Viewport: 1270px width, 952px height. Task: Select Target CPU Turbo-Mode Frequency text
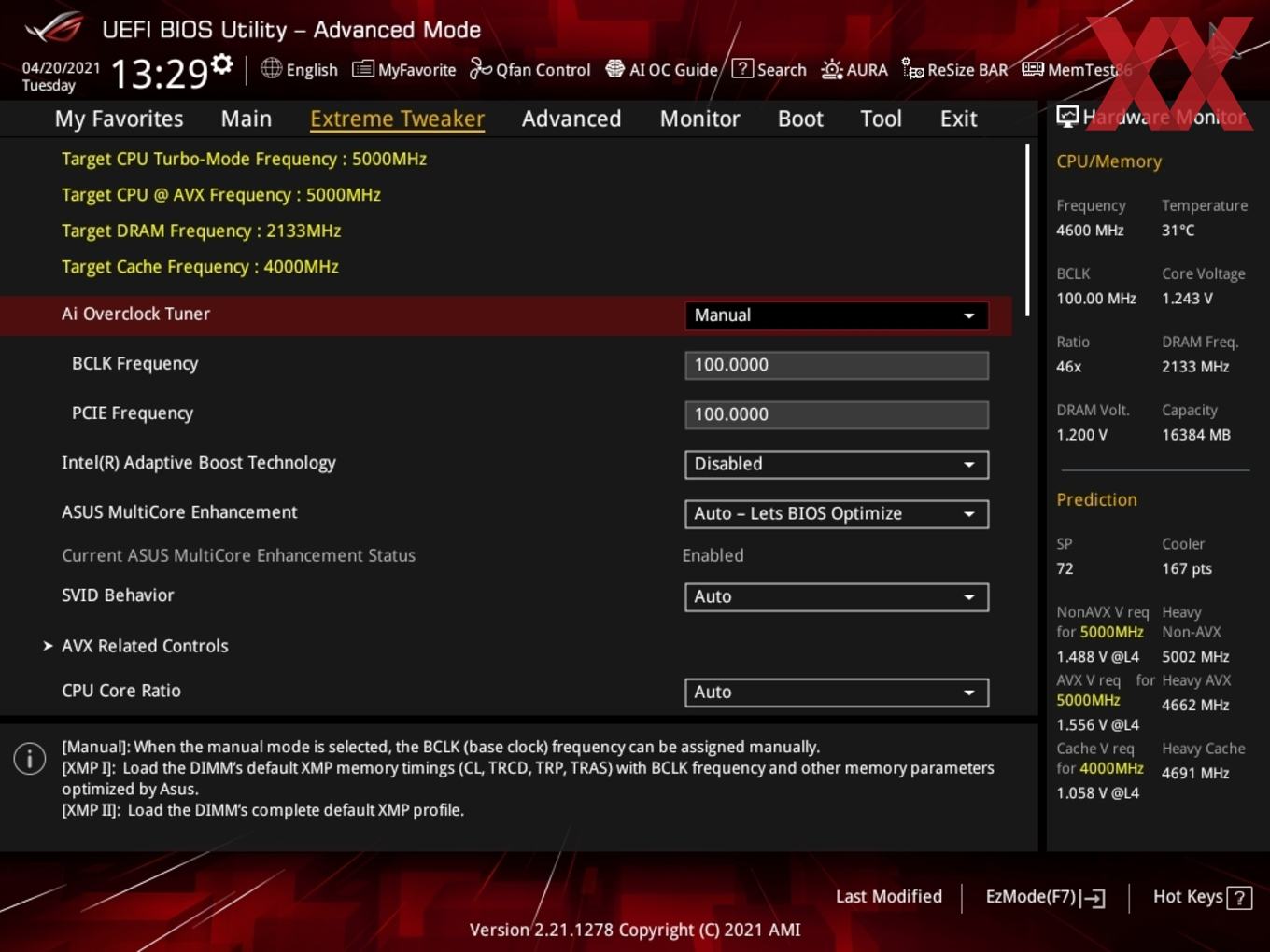pyautogui.click(x=244, y=159)
